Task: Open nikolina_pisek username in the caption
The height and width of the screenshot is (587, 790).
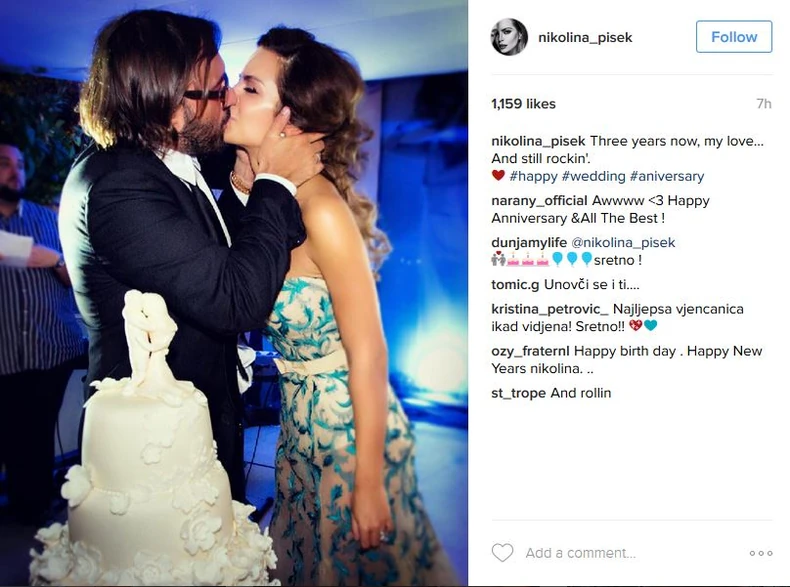Action: (538, 141)
